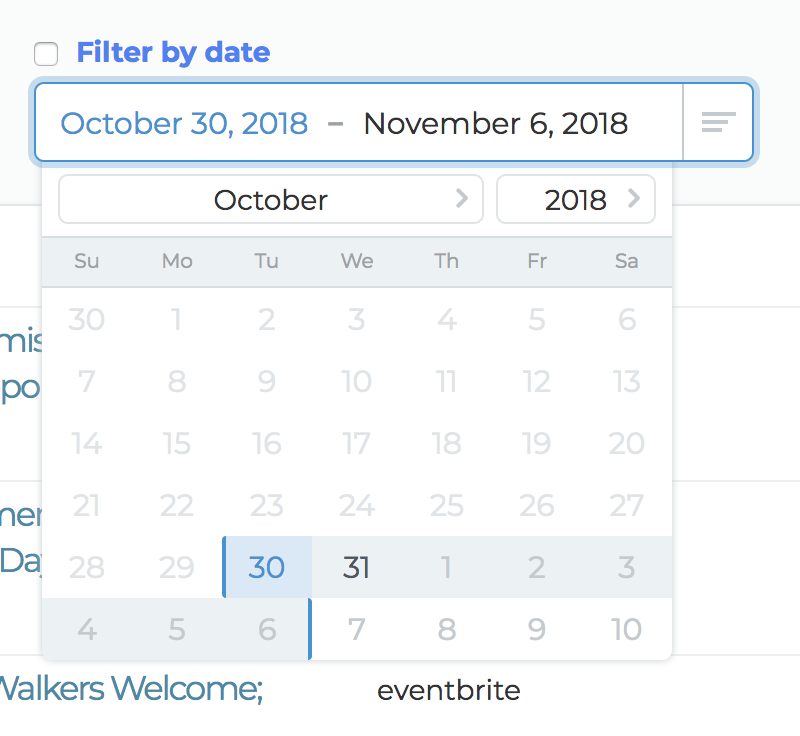The image size is (800, 736).
Task: Choose day 10 in the last calendar row
Action: click(627, 629)
